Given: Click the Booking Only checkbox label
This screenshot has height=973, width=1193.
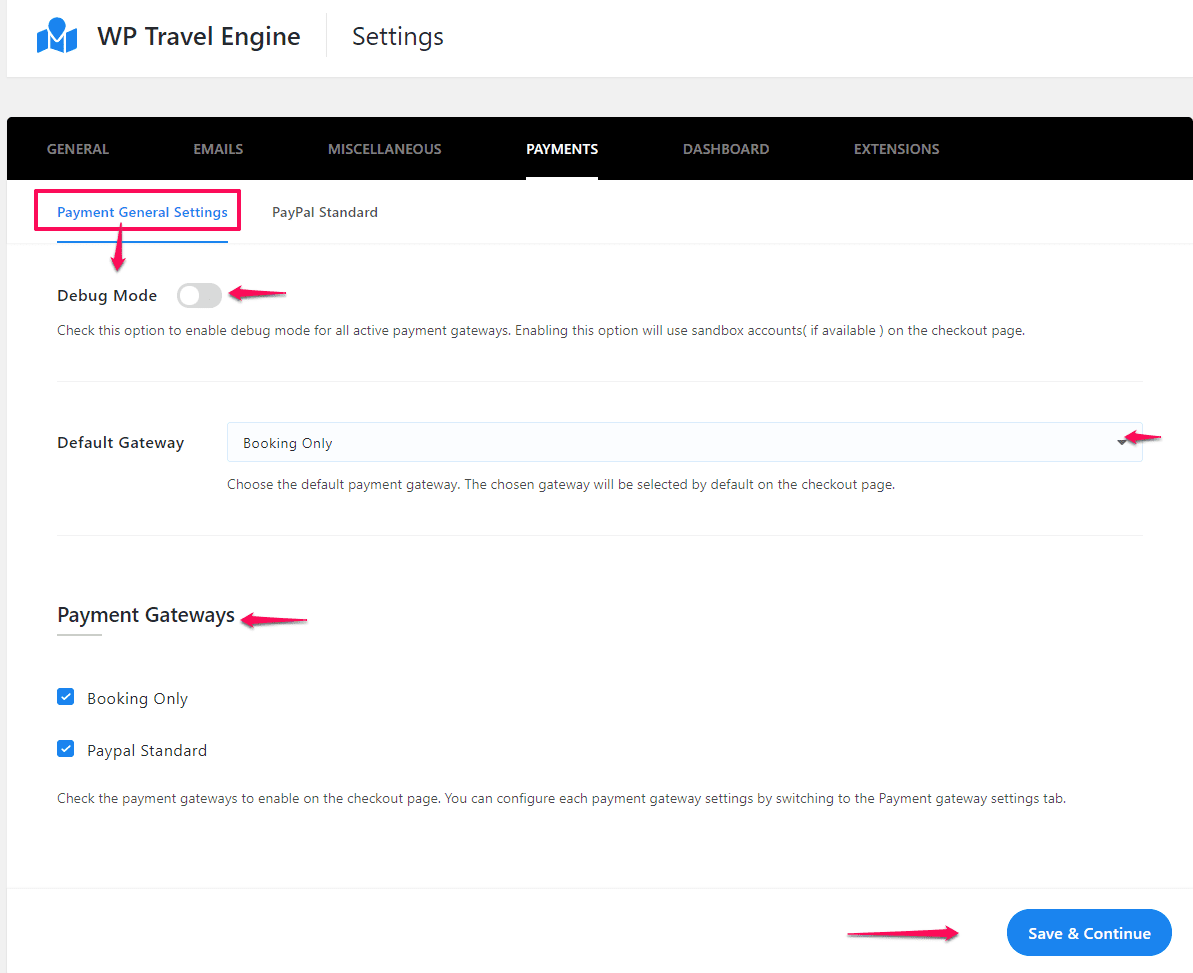Looking at the screenshot, I should [x=138, y=698].
